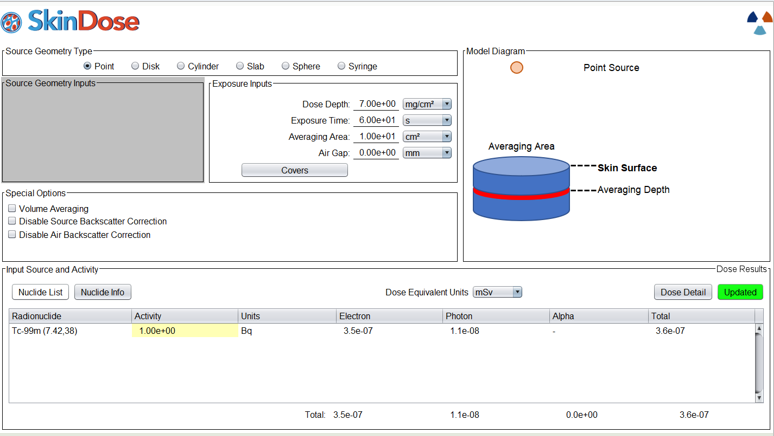
Task: Click the green Updated button
Action: click(740, 292)
